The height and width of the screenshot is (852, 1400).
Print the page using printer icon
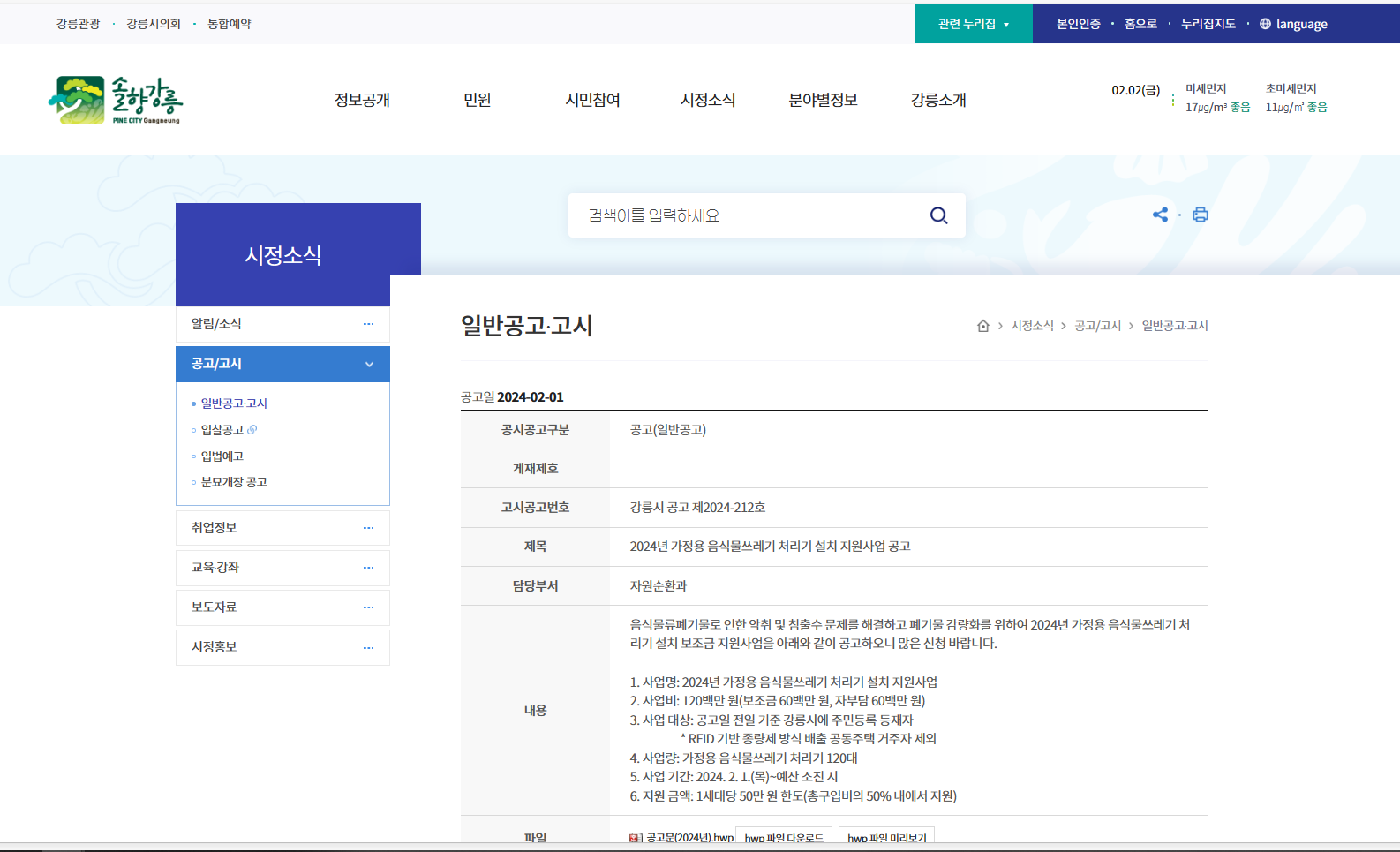[x=1200, y=215]
